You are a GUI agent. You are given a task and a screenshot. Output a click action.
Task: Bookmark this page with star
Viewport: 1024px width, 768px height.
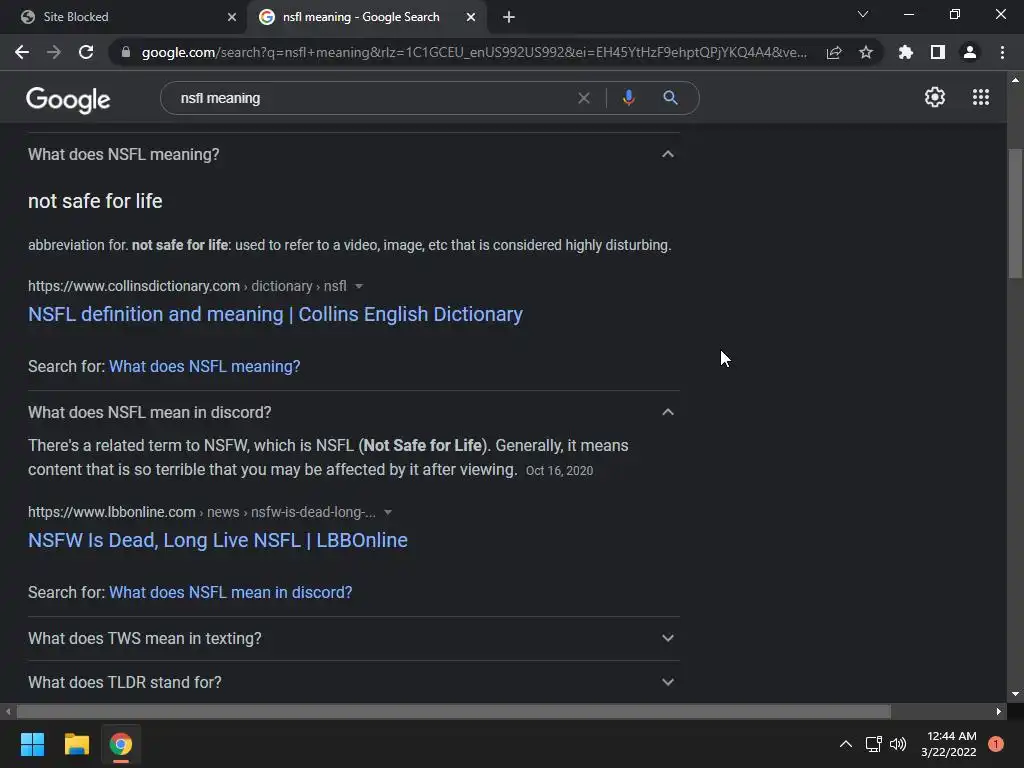866,52
